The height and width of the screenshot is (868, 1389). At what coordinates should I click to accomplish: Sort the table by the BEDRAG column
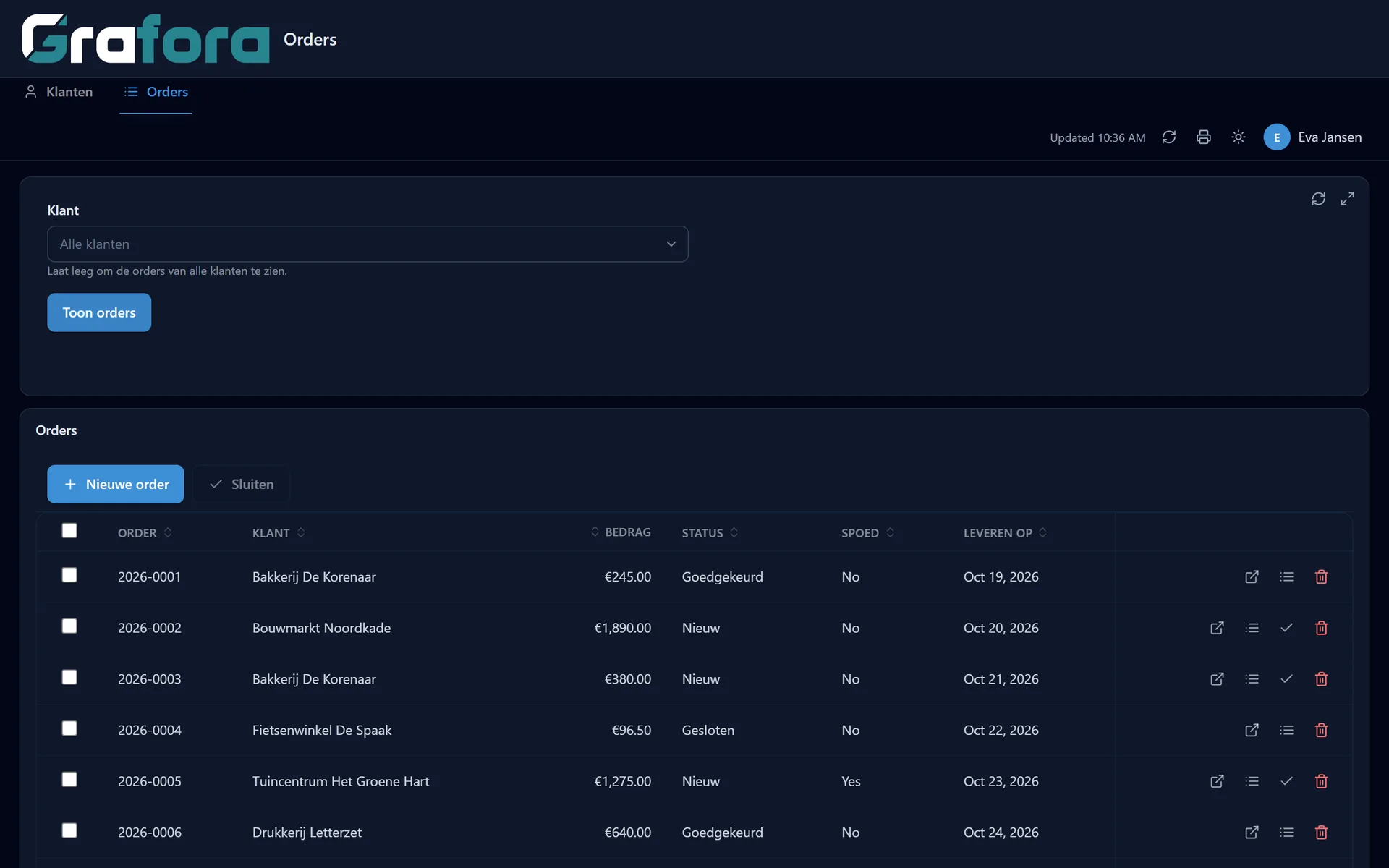[621, 532]
